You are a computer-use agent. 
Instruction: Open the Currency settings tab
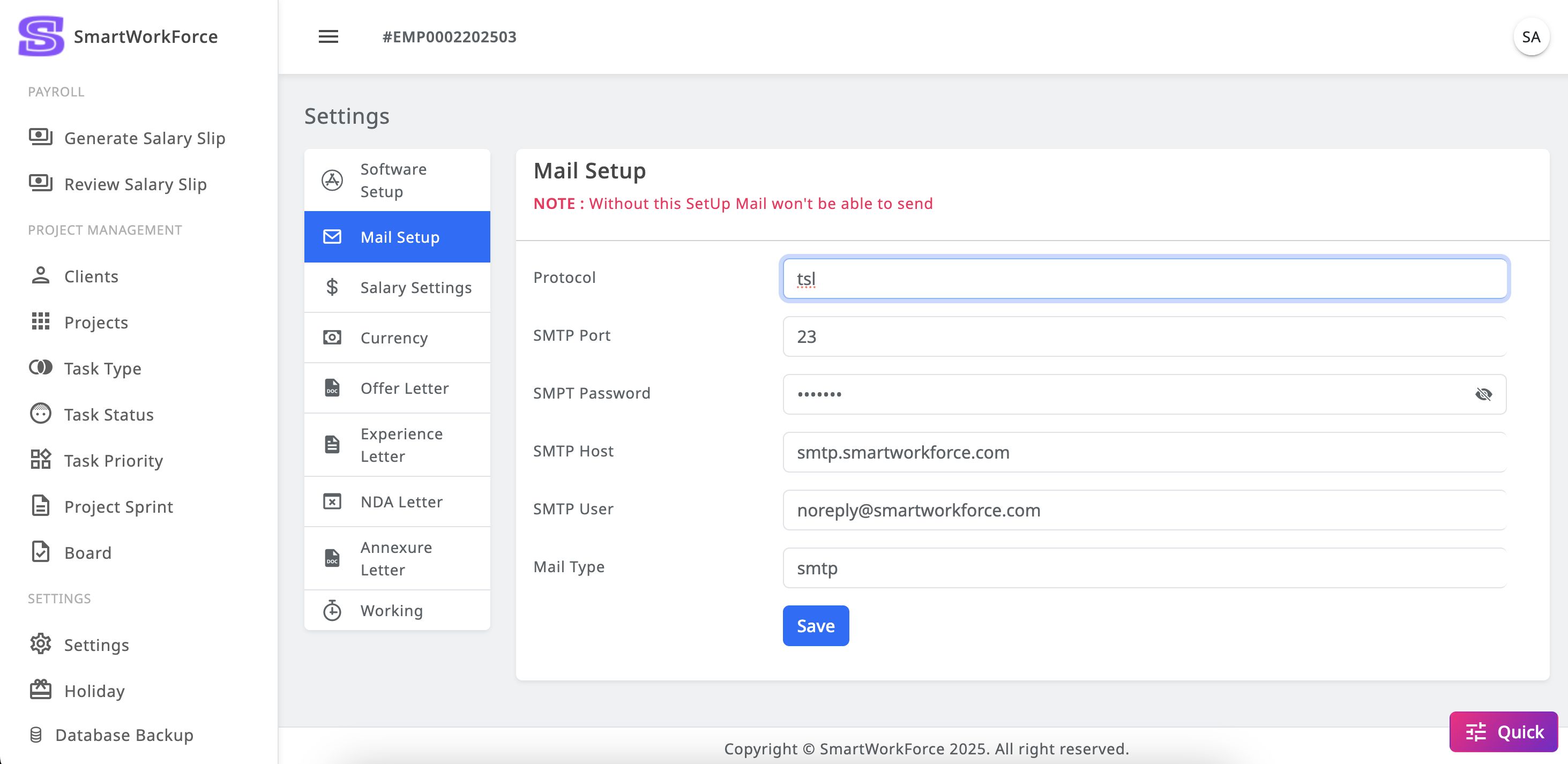point(397,338)
